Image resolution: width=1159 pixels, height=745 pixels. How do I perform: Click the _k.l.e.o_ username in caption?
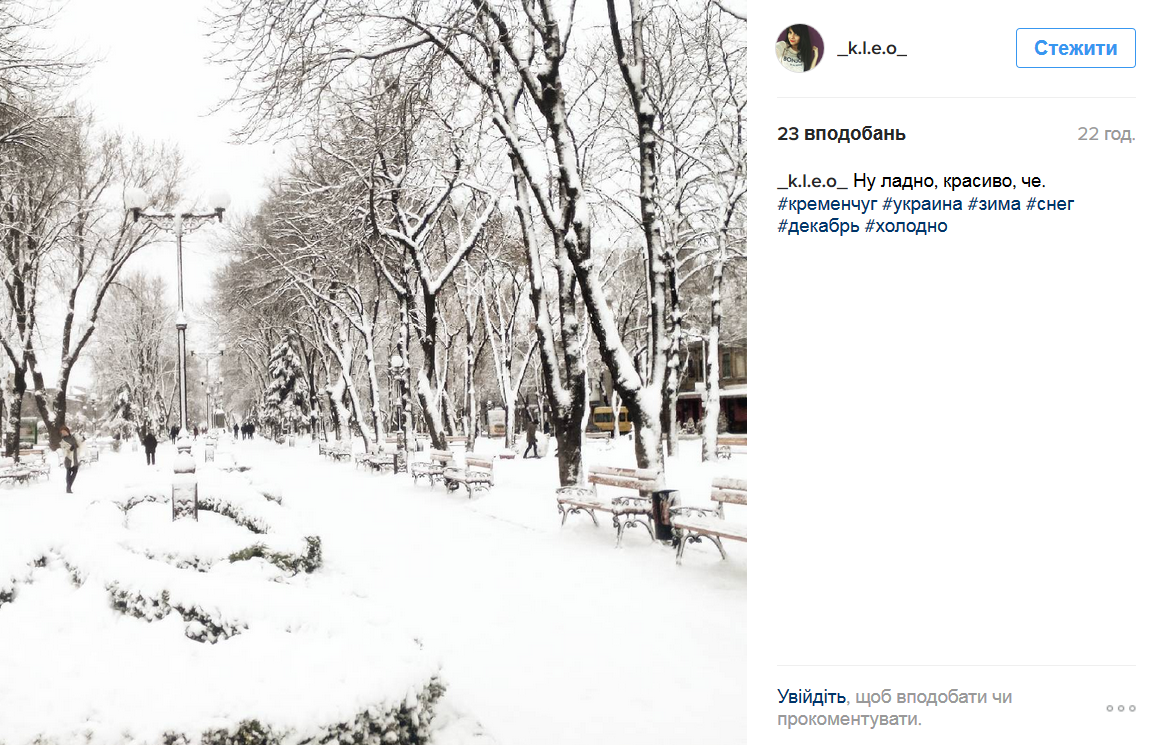click(812, 181)
